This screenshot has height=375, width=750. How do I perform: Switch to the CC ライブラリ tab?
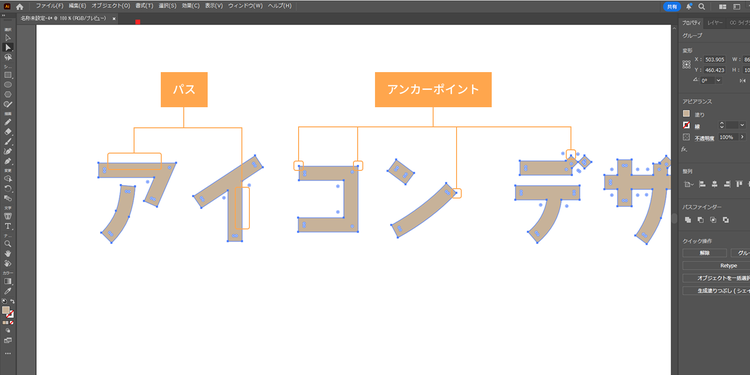739,23
